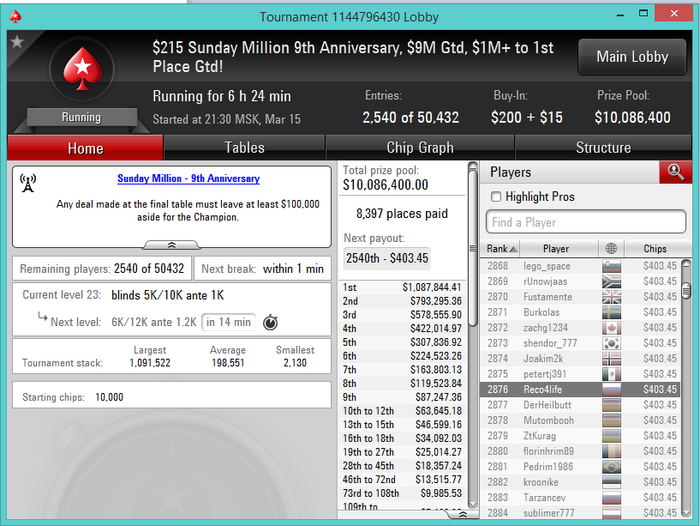
Task: Select player row kroonike
Action: [x=580, y=482]
